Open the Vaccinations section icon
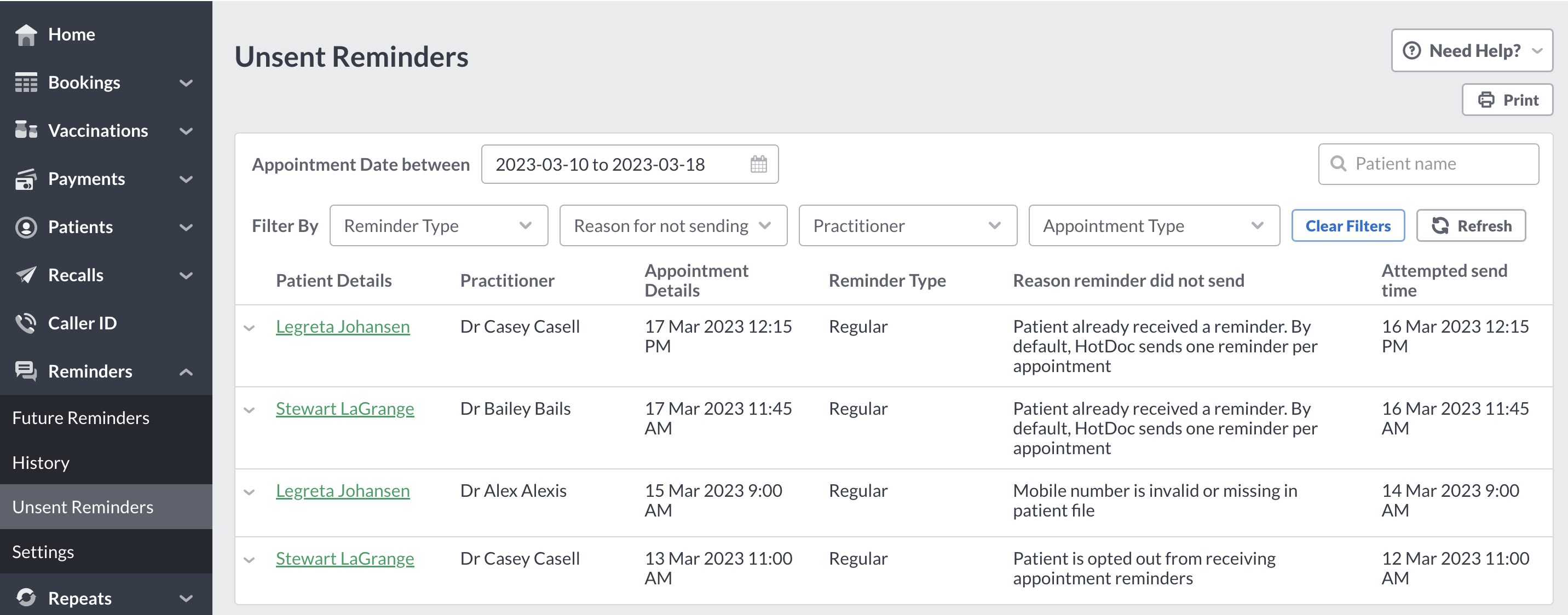 coord(26,130)
